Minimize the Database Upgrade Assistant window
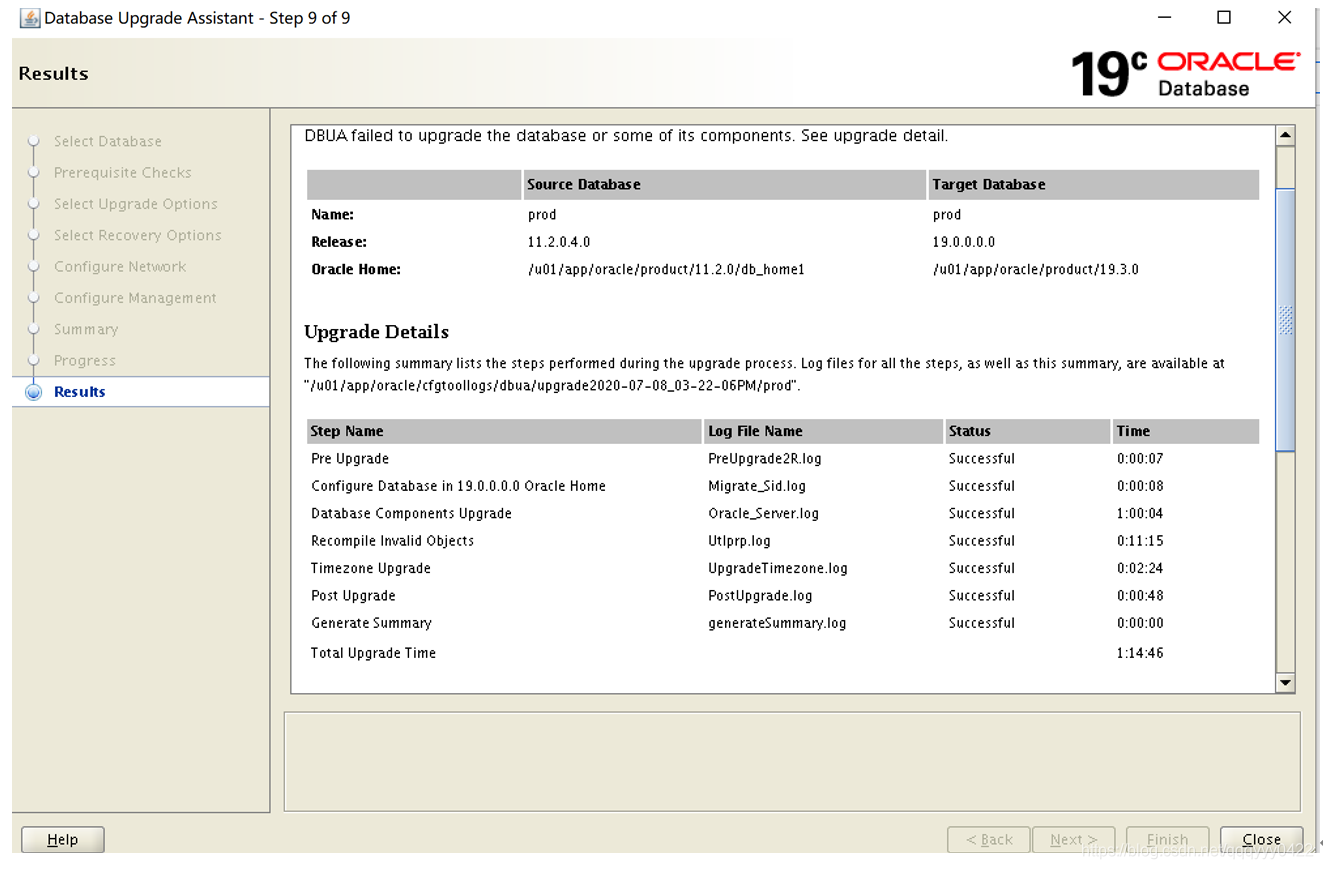Viewport: 1323px width, 869px height. click(1164, 17)
